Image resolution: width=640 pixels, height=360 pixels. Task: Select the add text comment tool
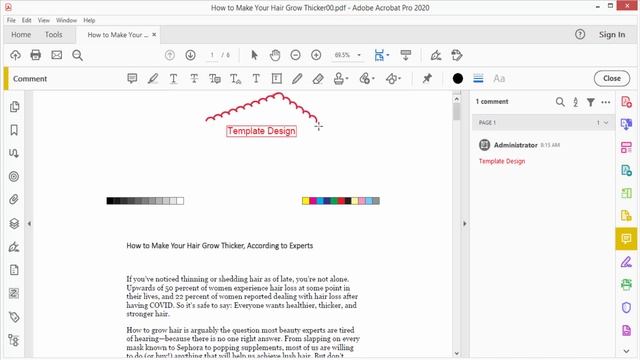coord(256,78)
